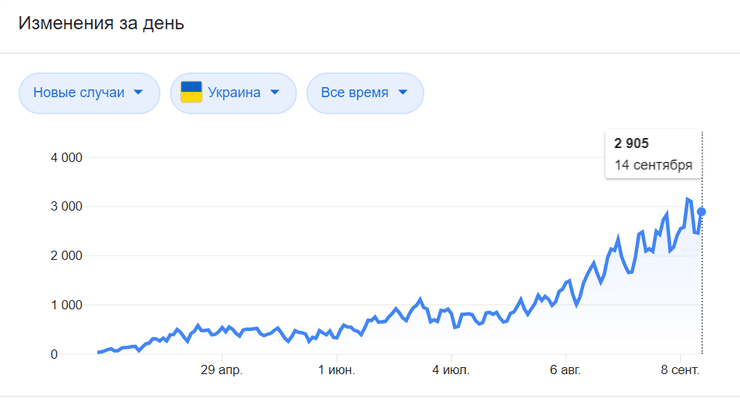The image size is (740, 408).
Task: Click the 3 000 y-axis label
Action: click(64, 207)
